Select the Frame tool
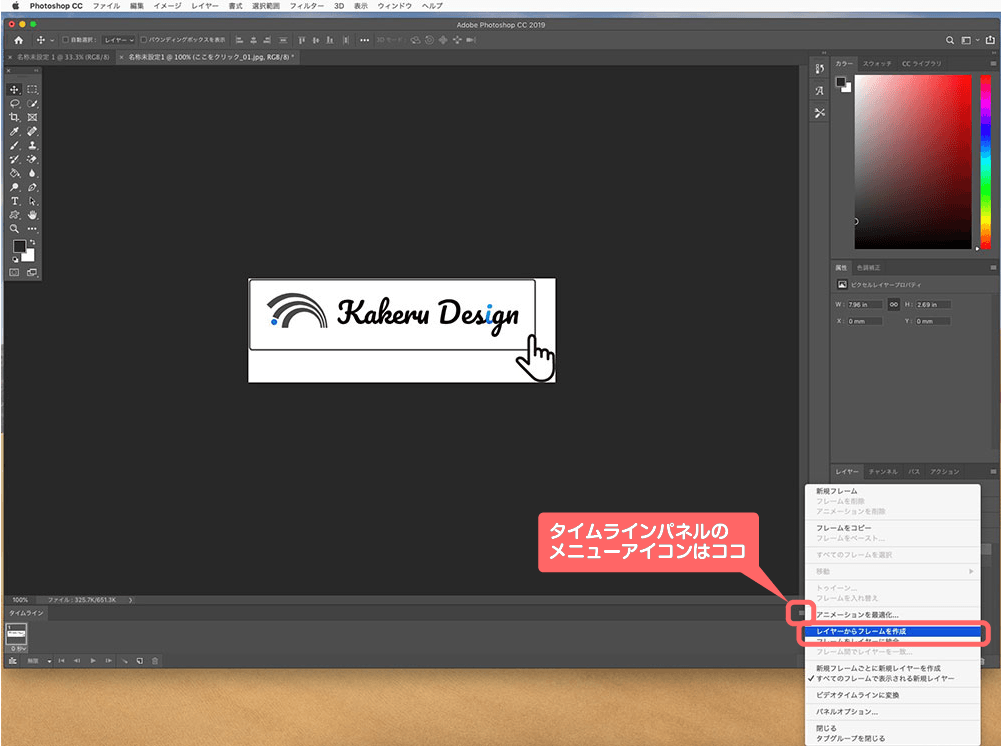Viewport: 1001px width, 747px height. click(x=32, y=117)
